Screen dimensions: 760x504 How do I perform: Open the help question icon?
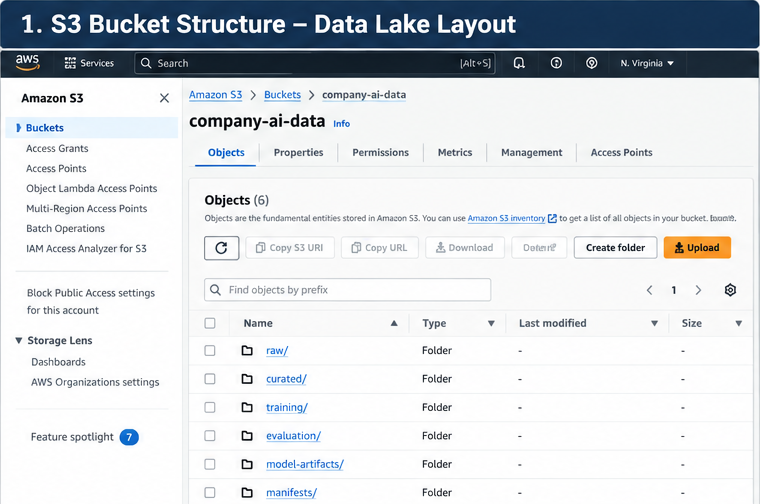tap(556, 63)
